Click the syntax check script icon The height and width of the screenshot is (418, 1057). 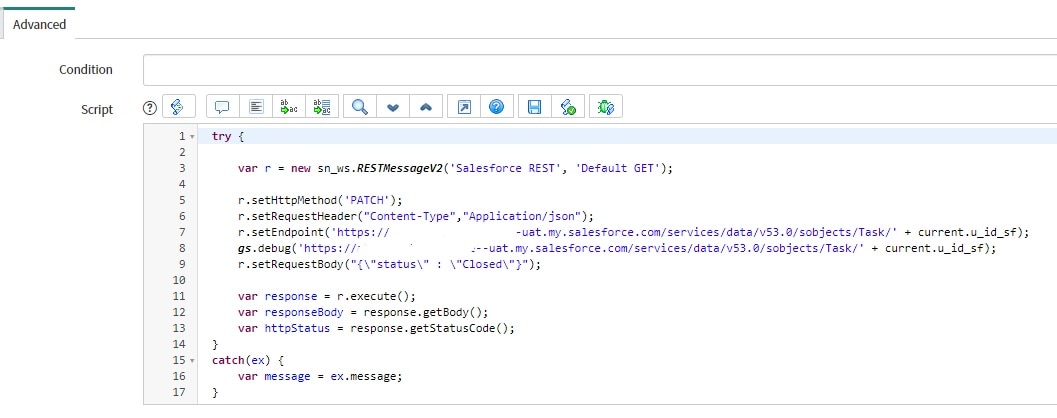pyautogui.click(x=568, y=108)
